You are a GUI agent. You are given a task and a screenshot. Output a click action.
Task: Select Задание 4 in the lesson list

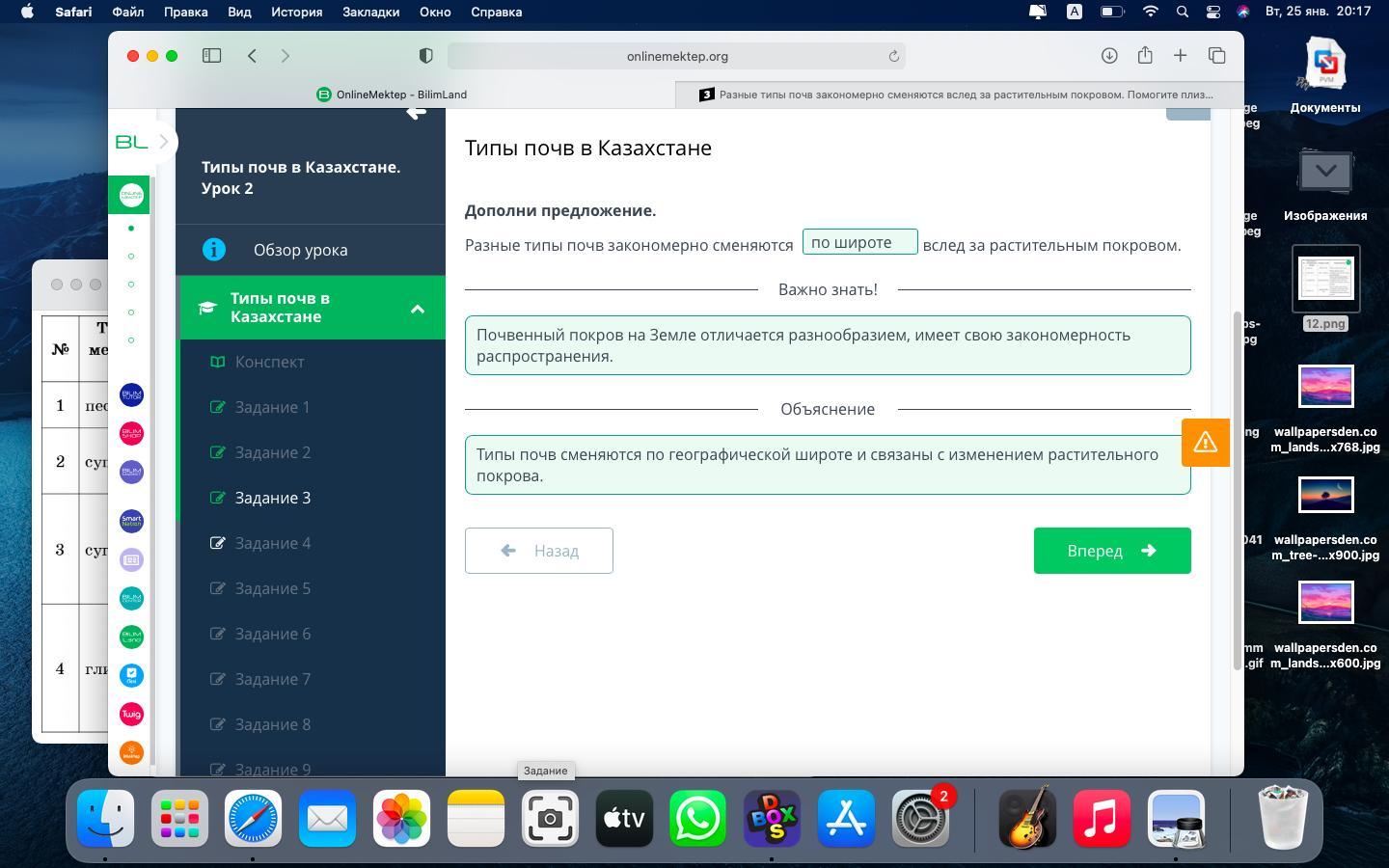pos(273,543)
